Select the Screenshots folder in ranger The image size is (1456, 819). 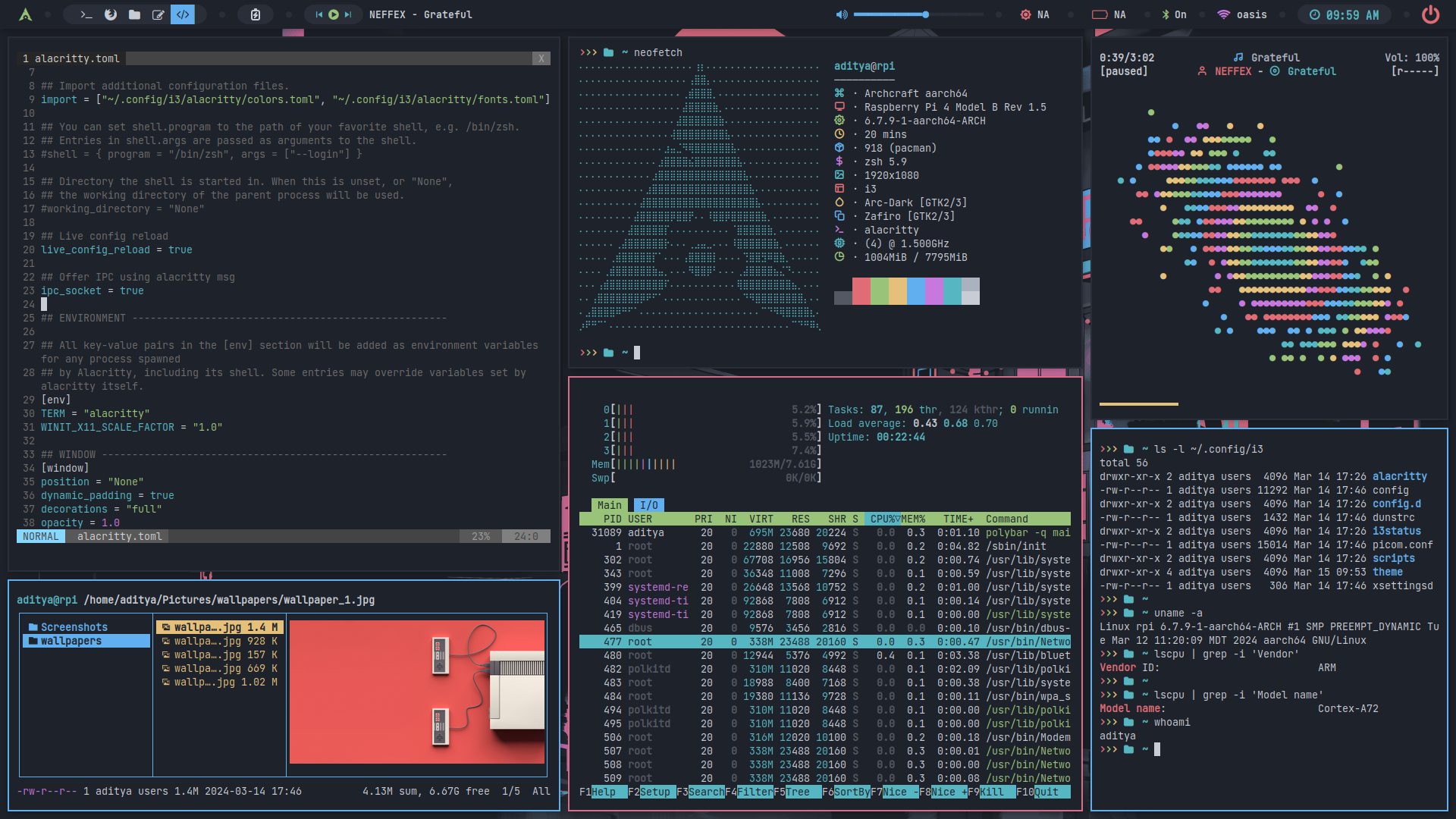pyautogui.click(x=74, y=627)
